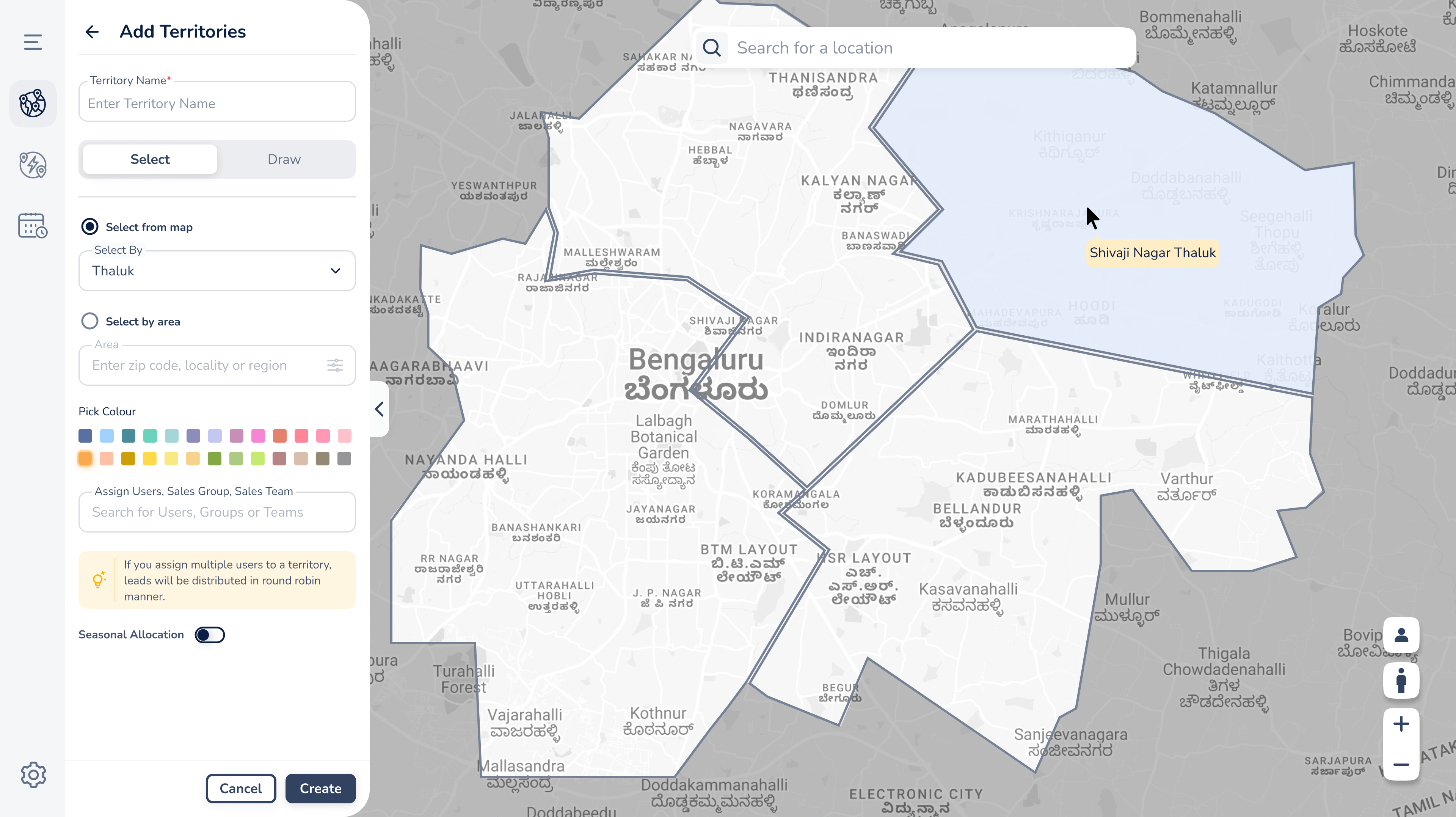The width and height of the screenshot is (1456, 817).
Task: Select the 'Select from map' radio button
Action: pyautogui.click(x=90, y=227)
